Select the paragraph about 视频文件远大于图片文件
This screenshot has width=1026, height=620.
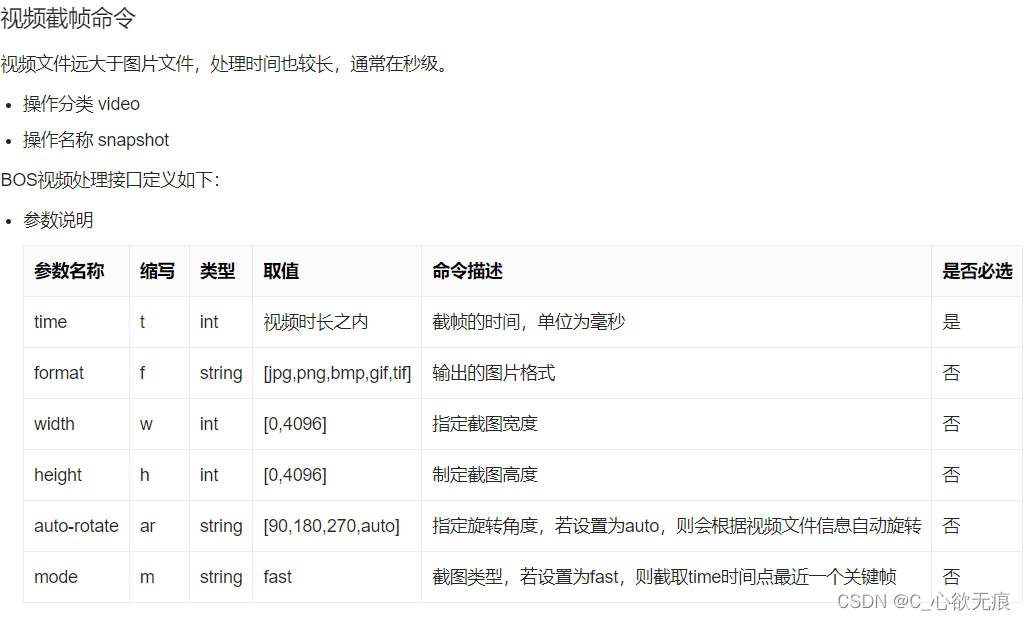click(x=225, y=64)
